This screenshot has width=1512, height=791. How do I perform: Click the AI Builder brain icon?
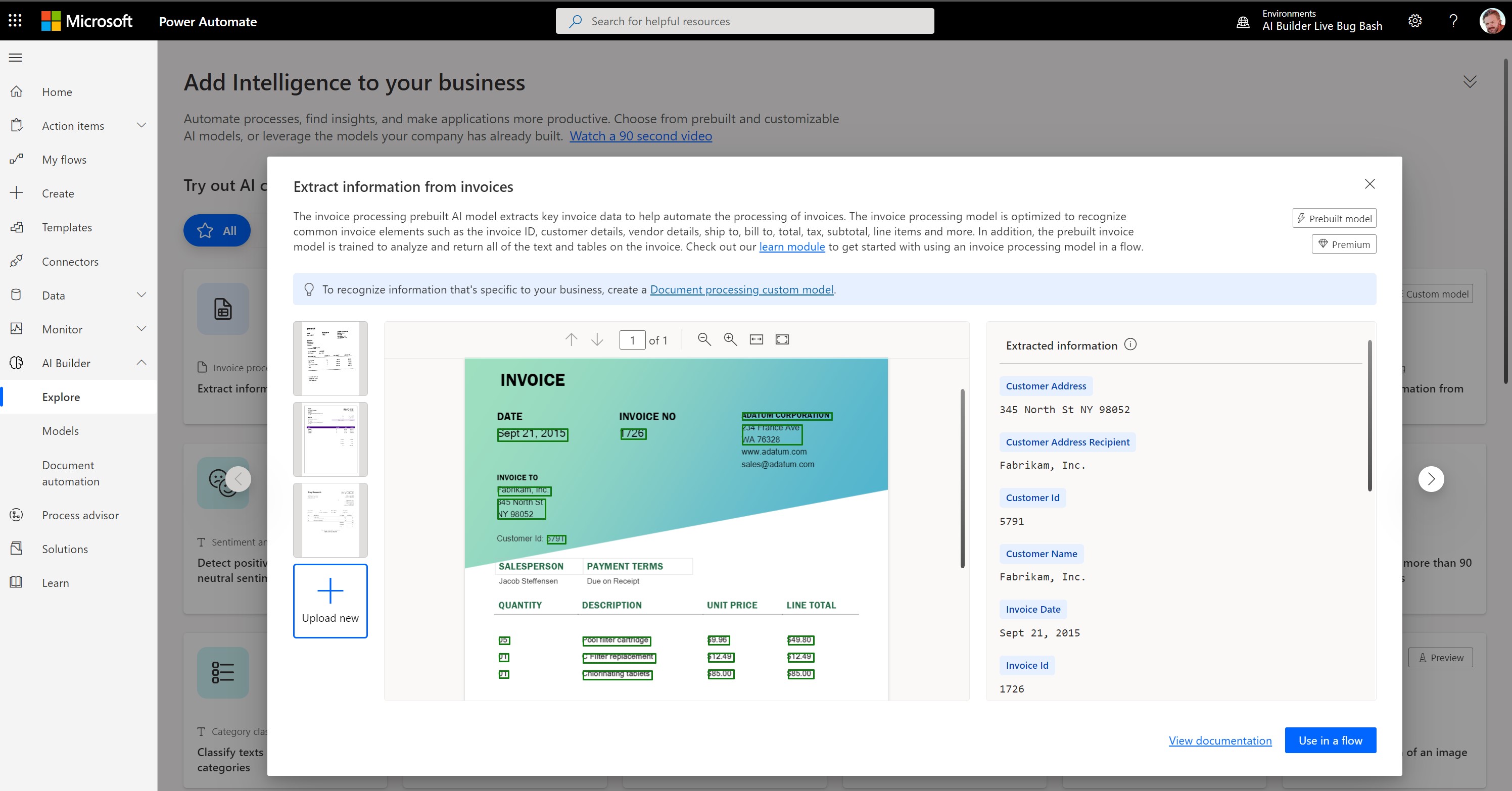click(x=17, y=363)
